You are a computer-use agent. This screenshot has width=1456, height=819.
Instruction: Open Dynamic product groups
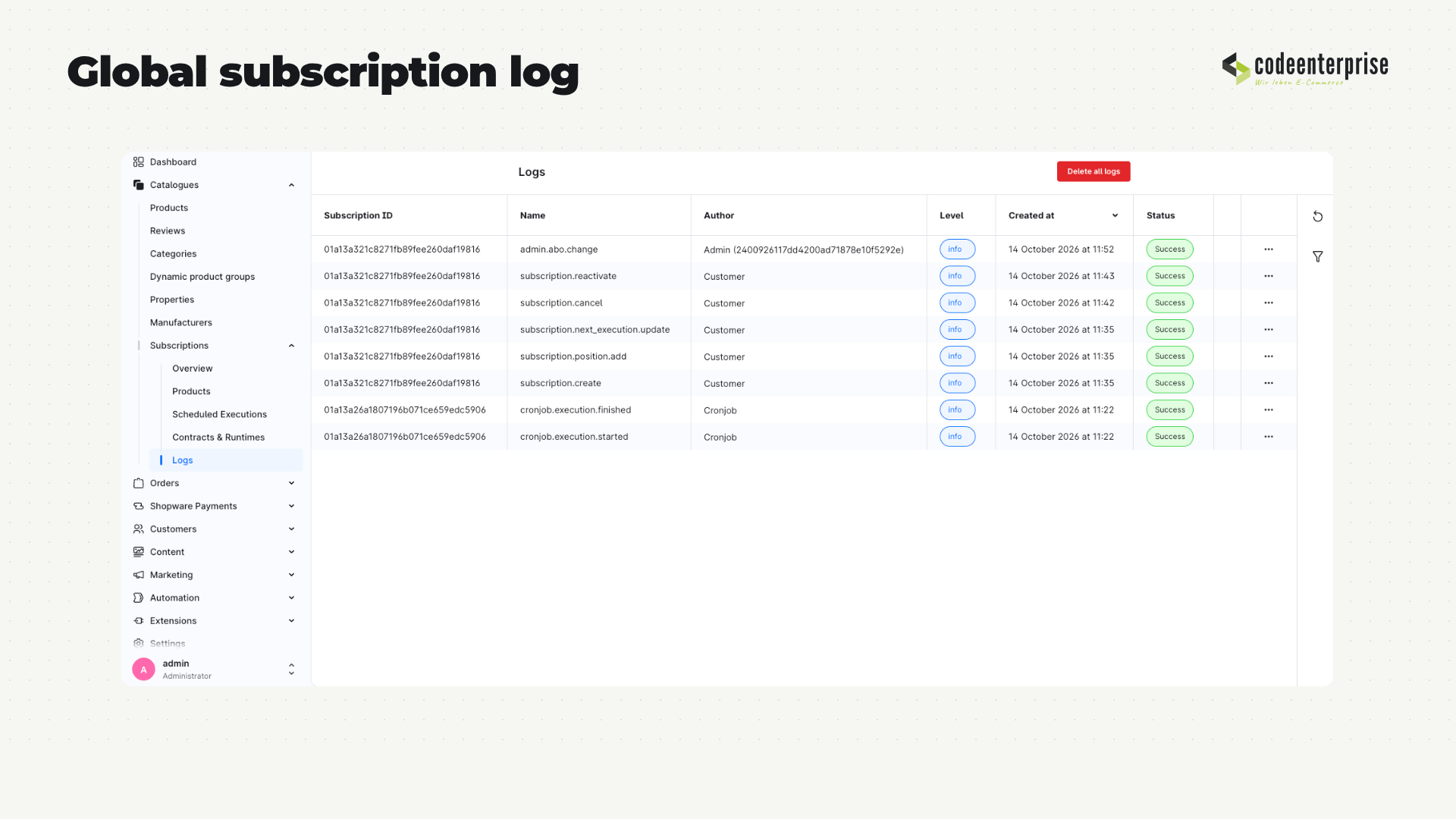pyautogui.click(x=202, y=276)
